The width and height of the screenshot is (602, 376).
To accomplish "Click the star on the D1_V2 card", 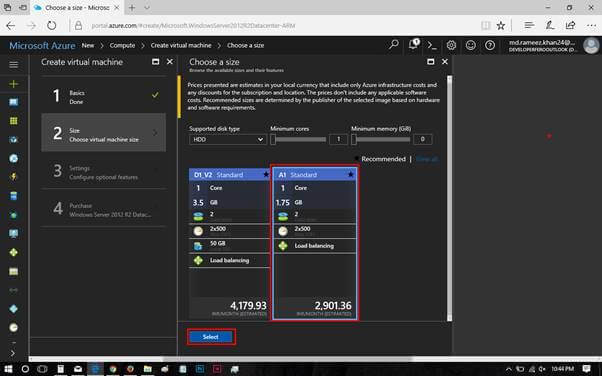I will 266,174.
